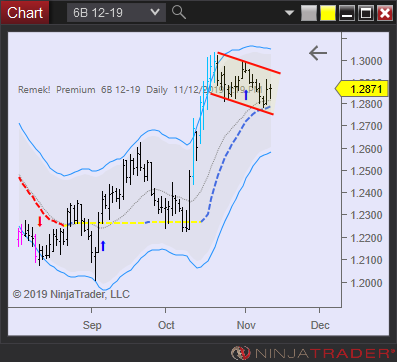Click the 1.2400 price axis label

(366, 193)
